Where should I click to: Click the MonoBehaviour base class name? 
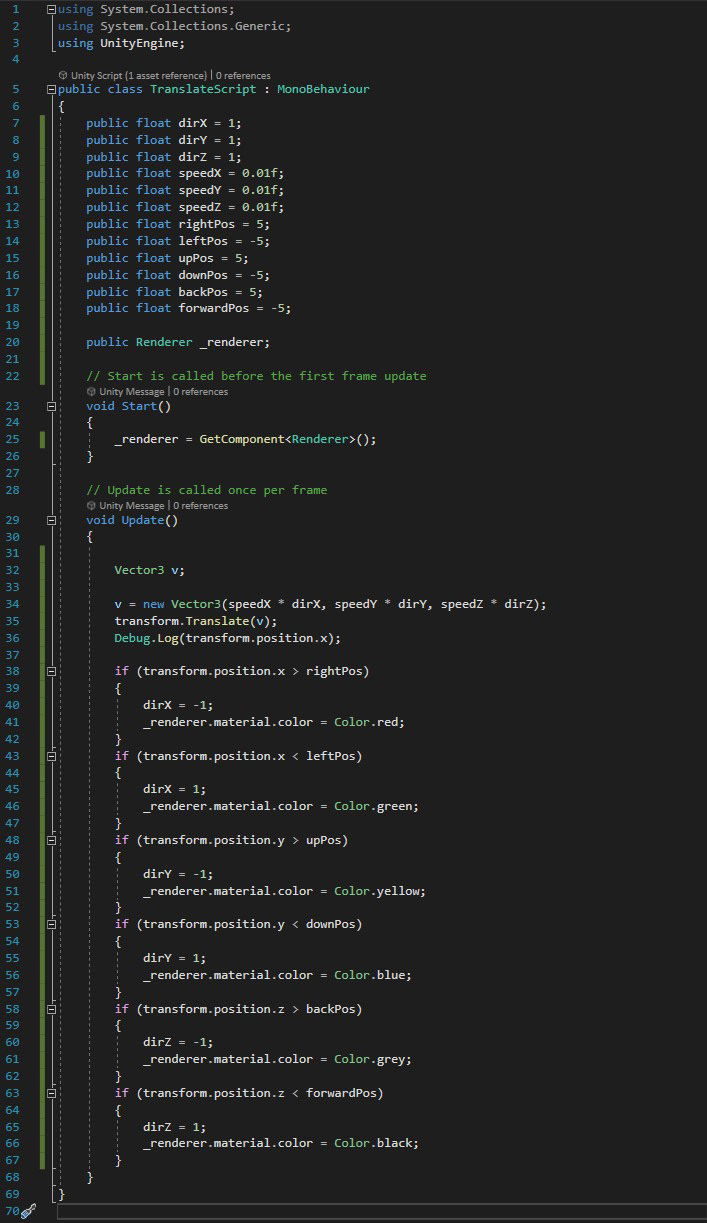pos(323,89)
